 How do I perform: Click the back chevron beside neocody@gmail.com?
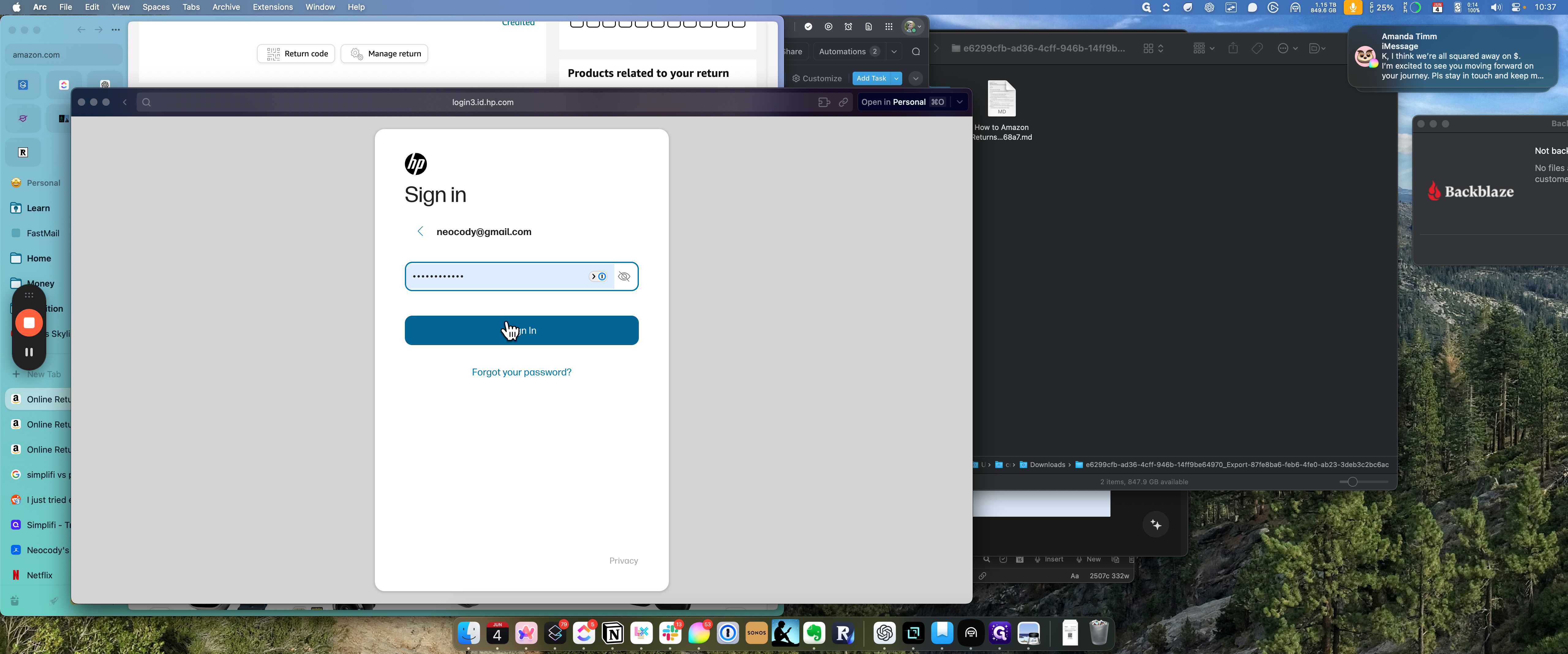[x=420, y=231]
